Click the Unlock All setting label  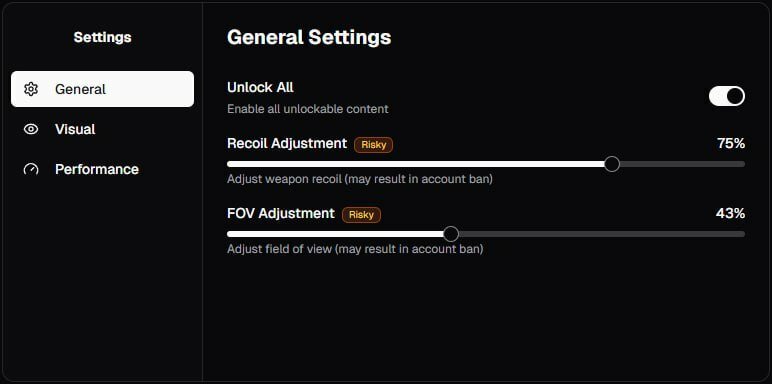pos(260,87)
